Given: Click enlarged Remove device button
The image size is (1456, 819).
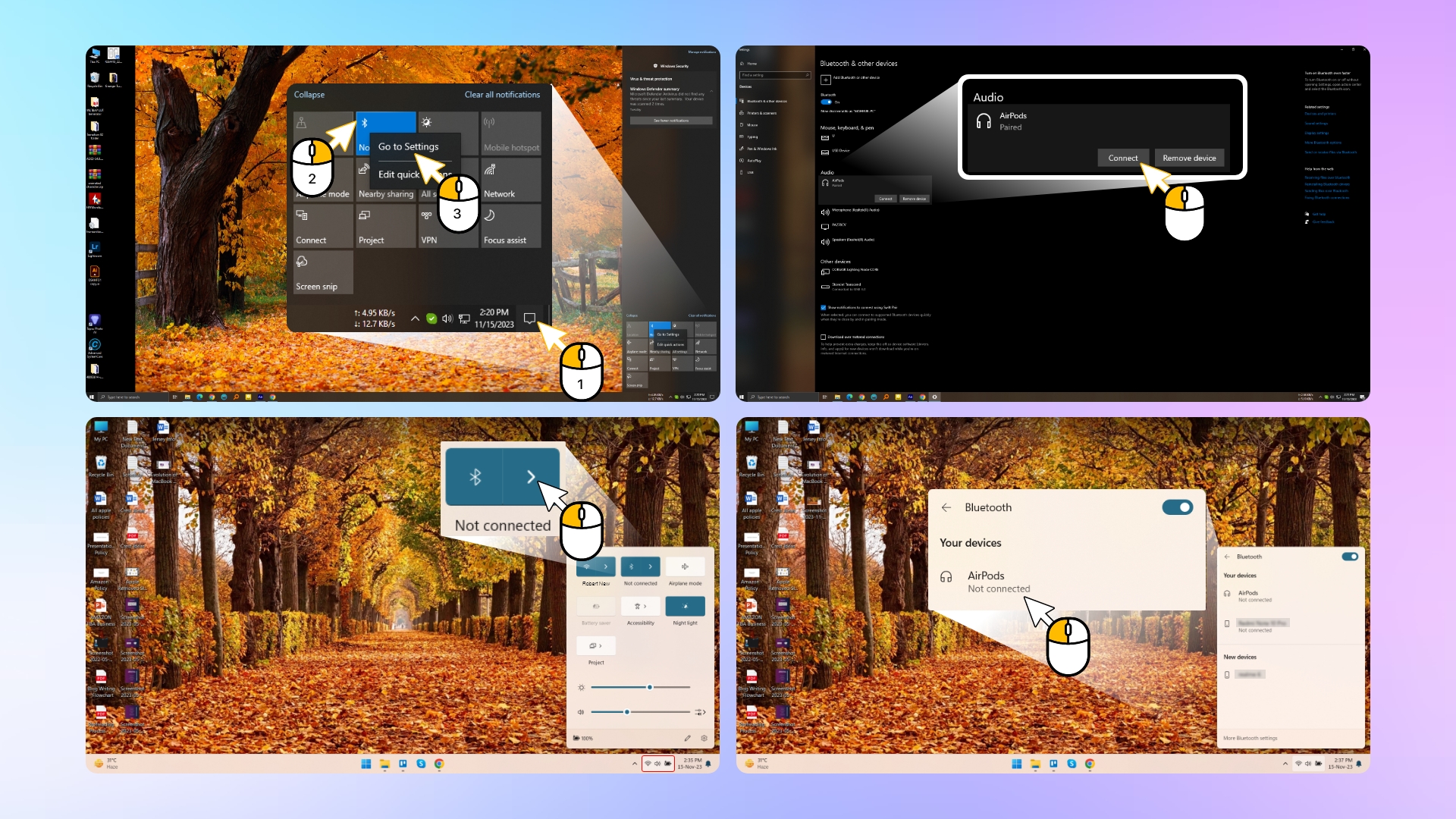Looking at the screenshot, I should [x=1189, y=158].
